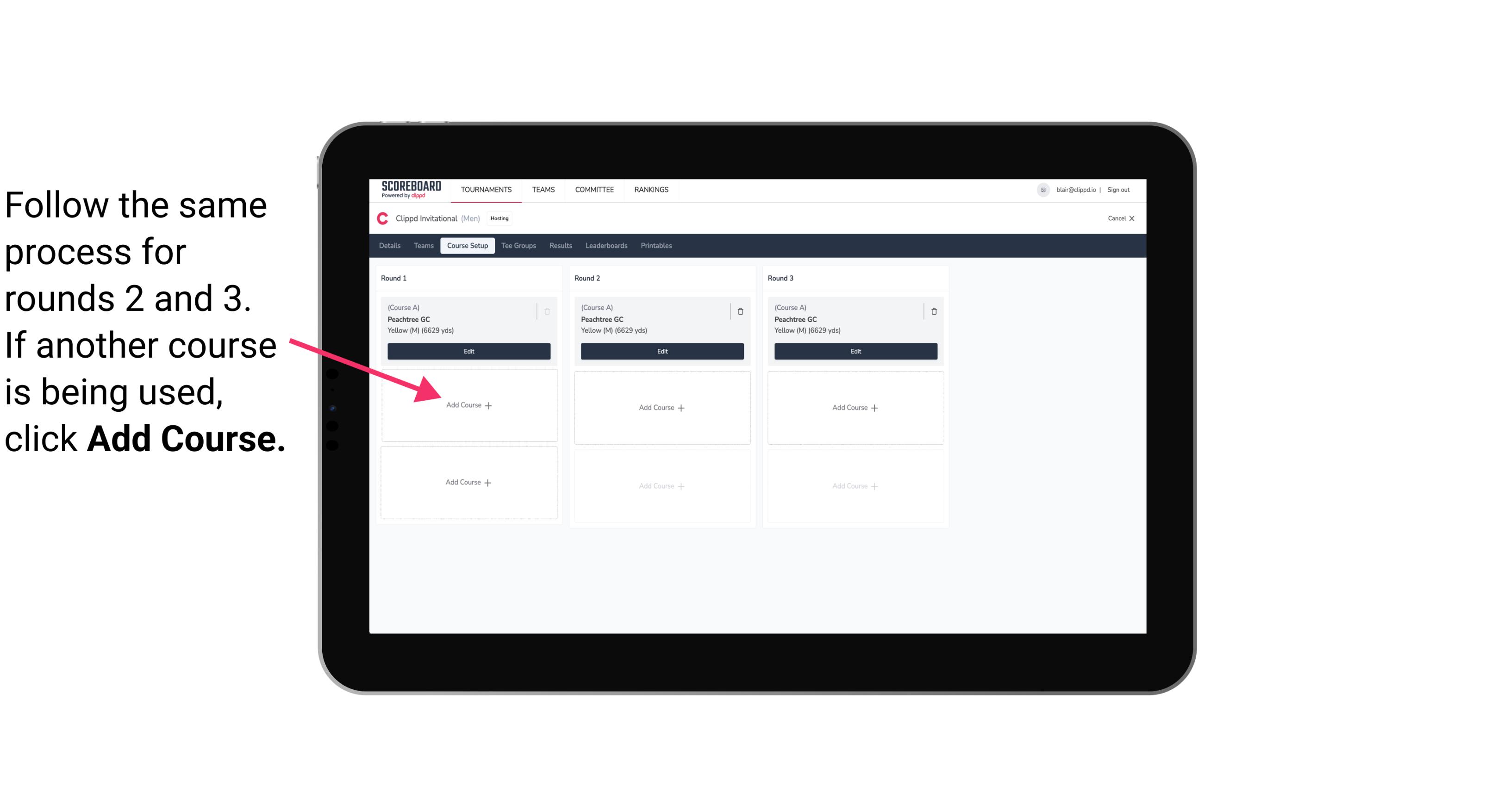Click Edit button for Round 1 course
This screenshot has height=812, width=1510.
tap(468, 351)
